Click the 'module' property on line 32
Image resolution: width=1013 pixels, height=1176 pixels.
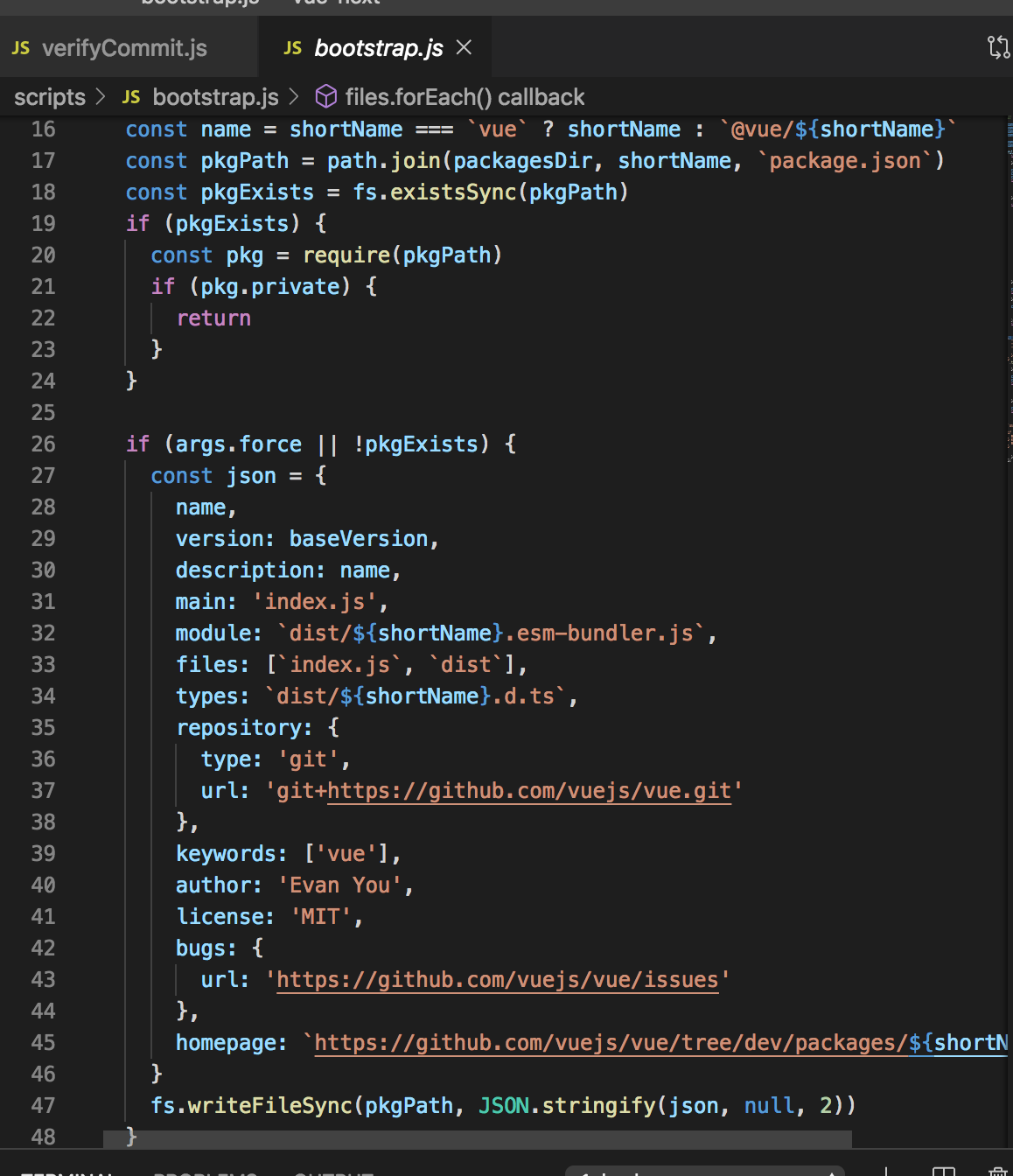213,633
